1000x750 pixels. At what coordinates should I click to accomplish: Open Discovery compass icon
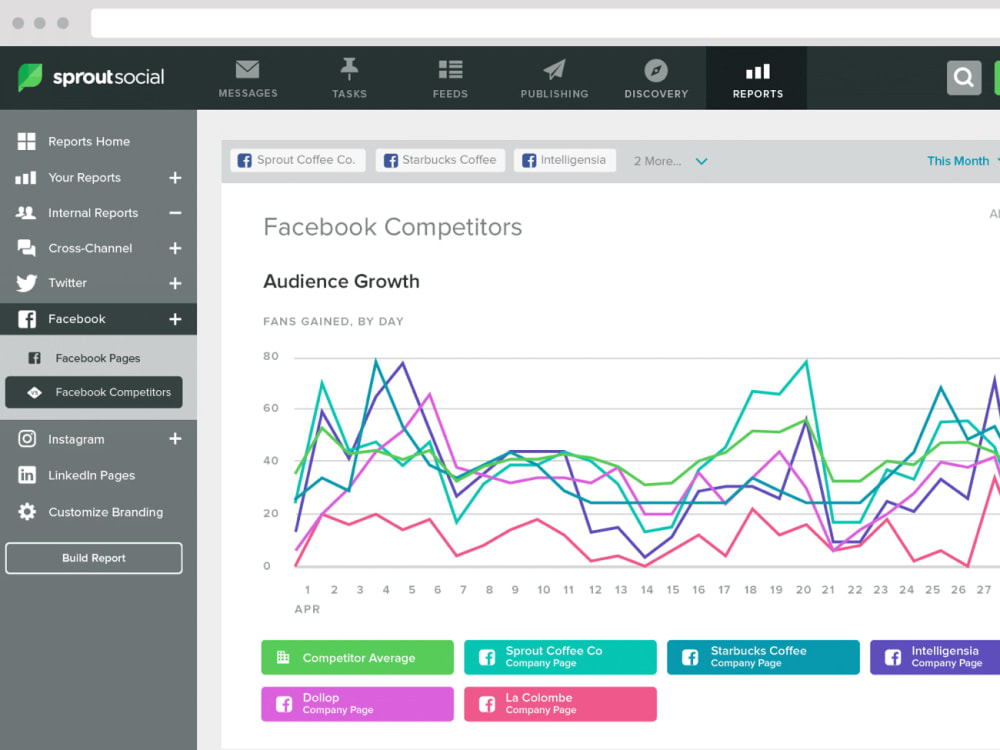(656, 70)
